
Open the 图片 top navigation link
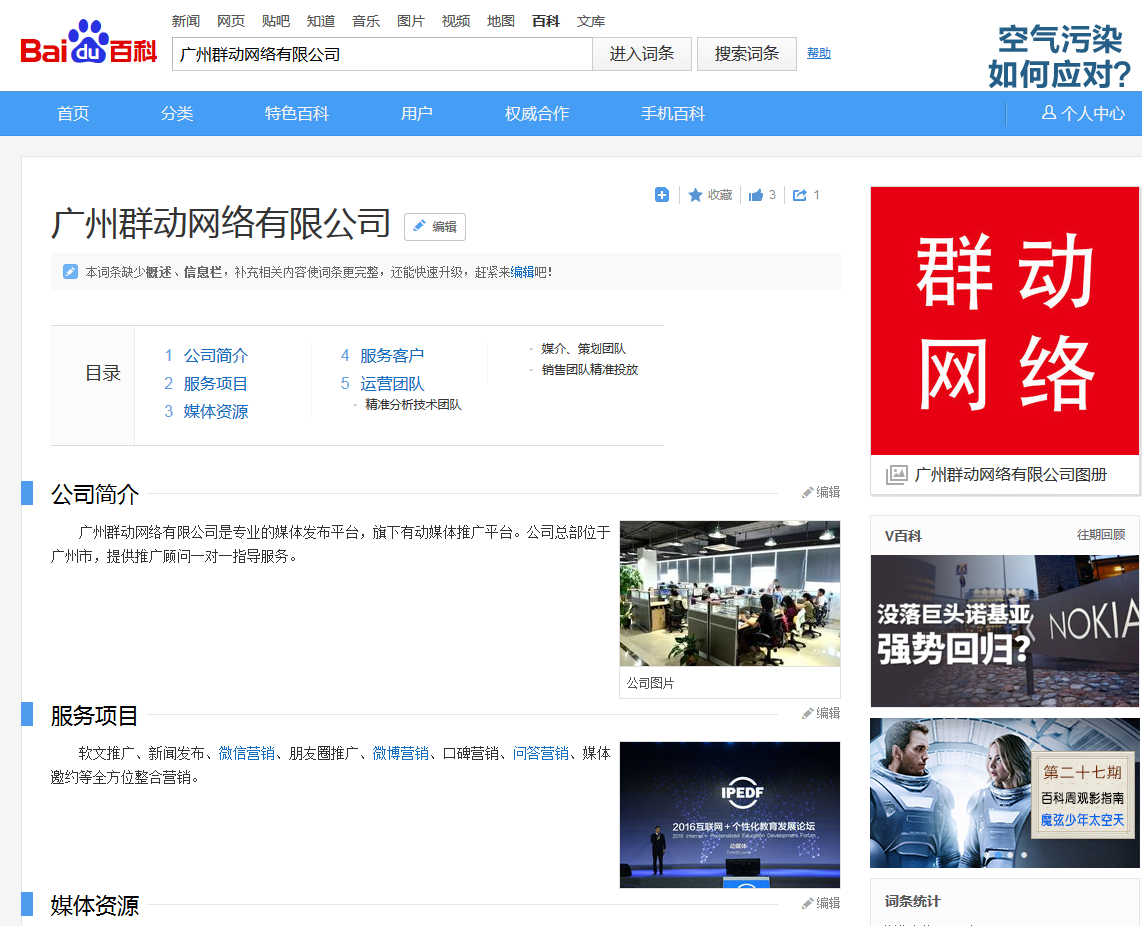(x=411, y=21)
